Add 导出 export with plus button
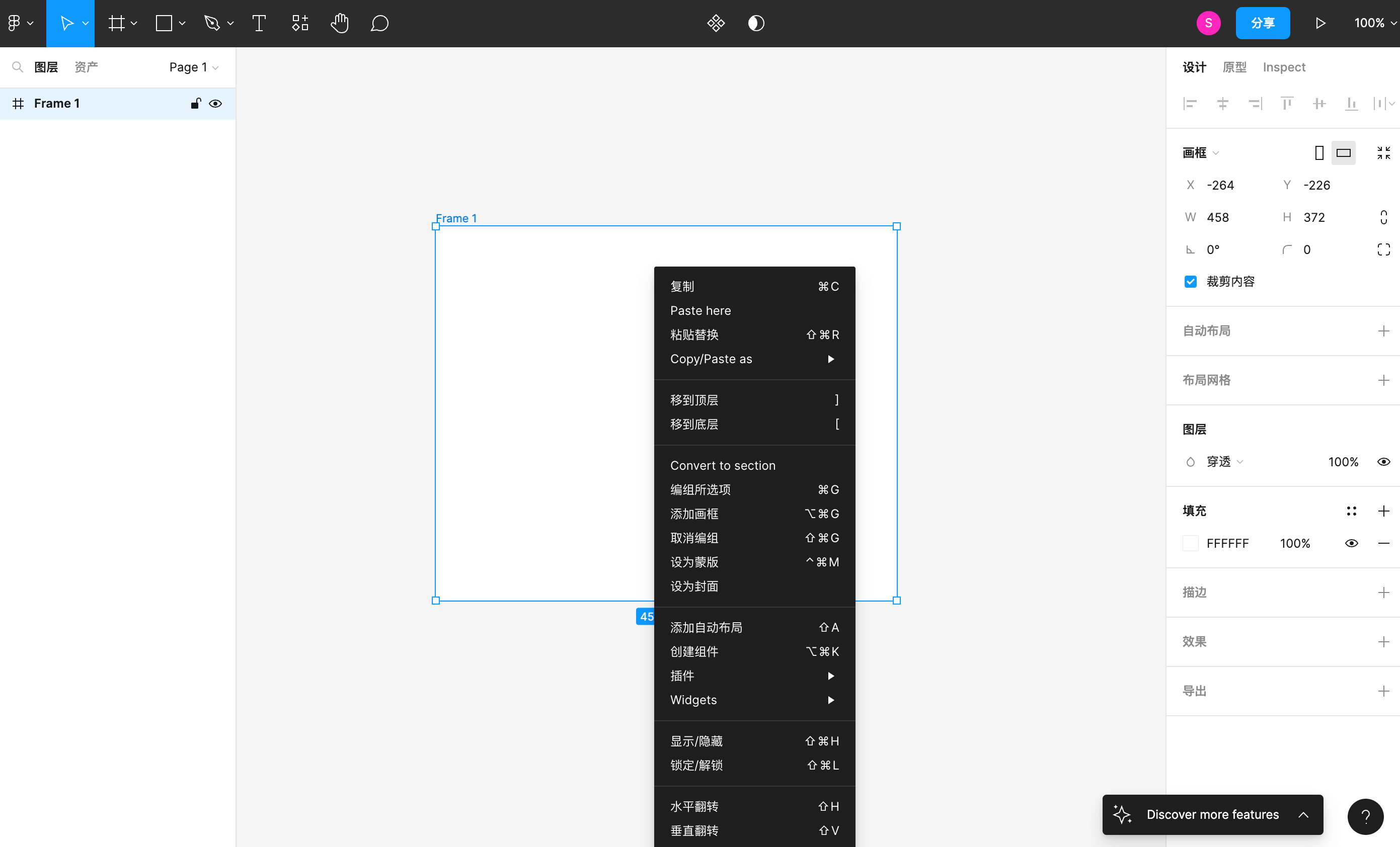This screenshot has height=847, width=1400. click(1383, 691)
